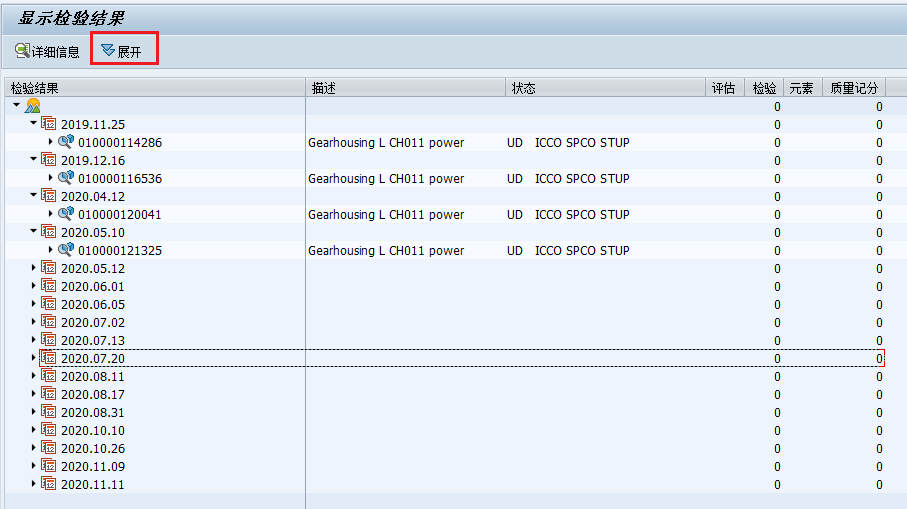
Task: Click the calendar icon for 2020.10.10
Action: (x=49, y=429)
